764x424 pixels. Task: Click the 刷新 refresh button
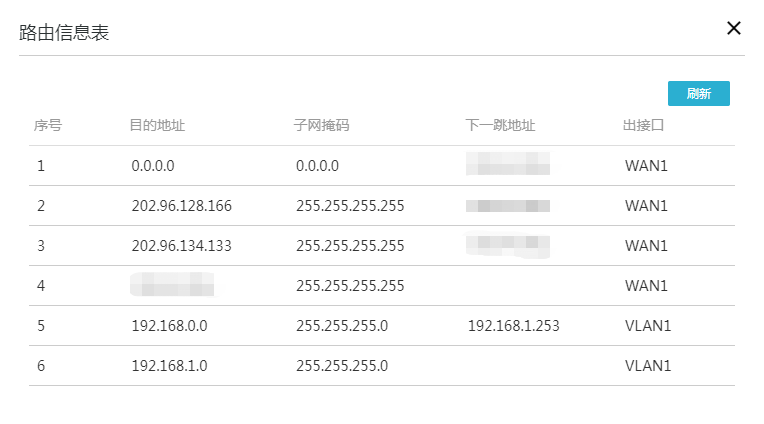698,94
